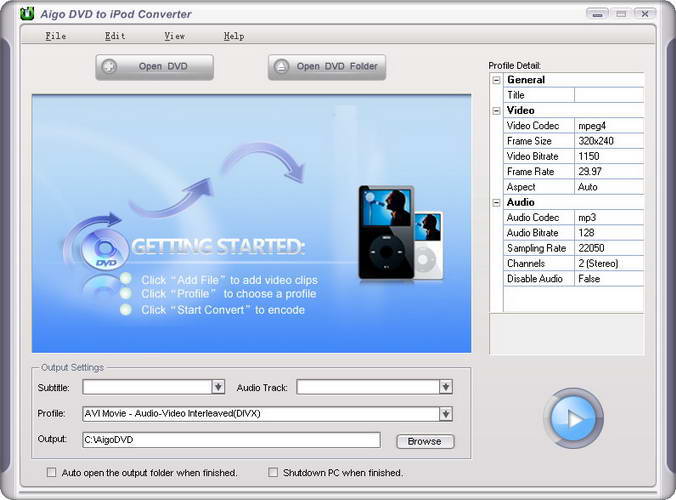Viewport: 676px width, 500px height.
Task: Enable Shutdown PC when finished
Action: [x=273, y=472]
